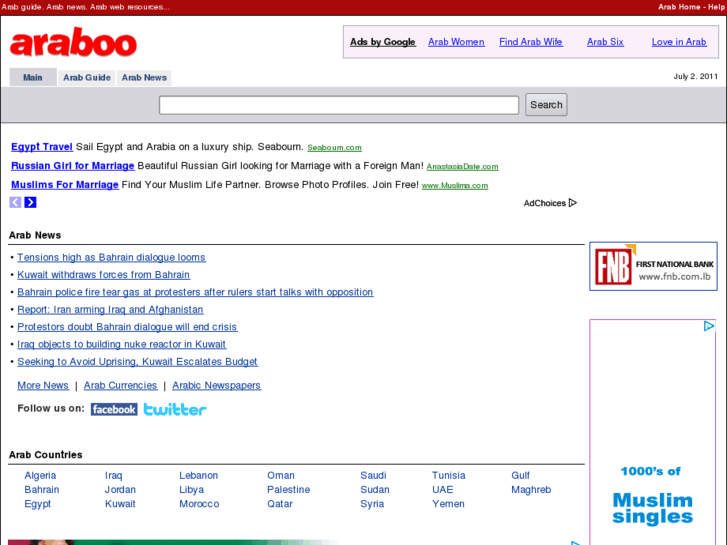This screenshot has height=545, width=727.
Task: Read Bahrain police fire tear gas article
Action: (x=195, y=292)
